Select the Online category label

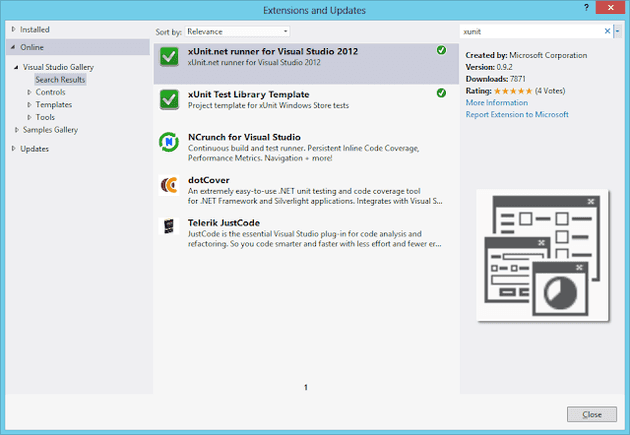pos(32,47)
